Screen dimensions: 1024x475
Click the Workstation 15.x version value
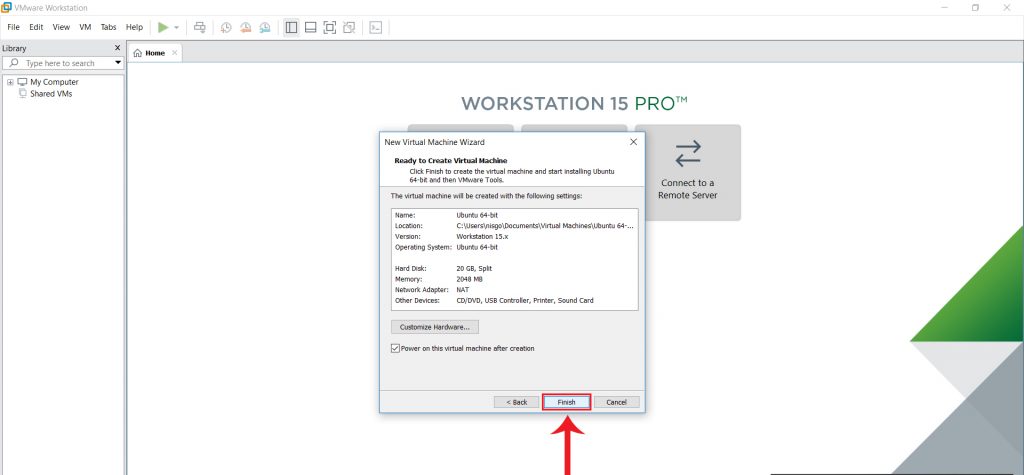coord(482,237)
